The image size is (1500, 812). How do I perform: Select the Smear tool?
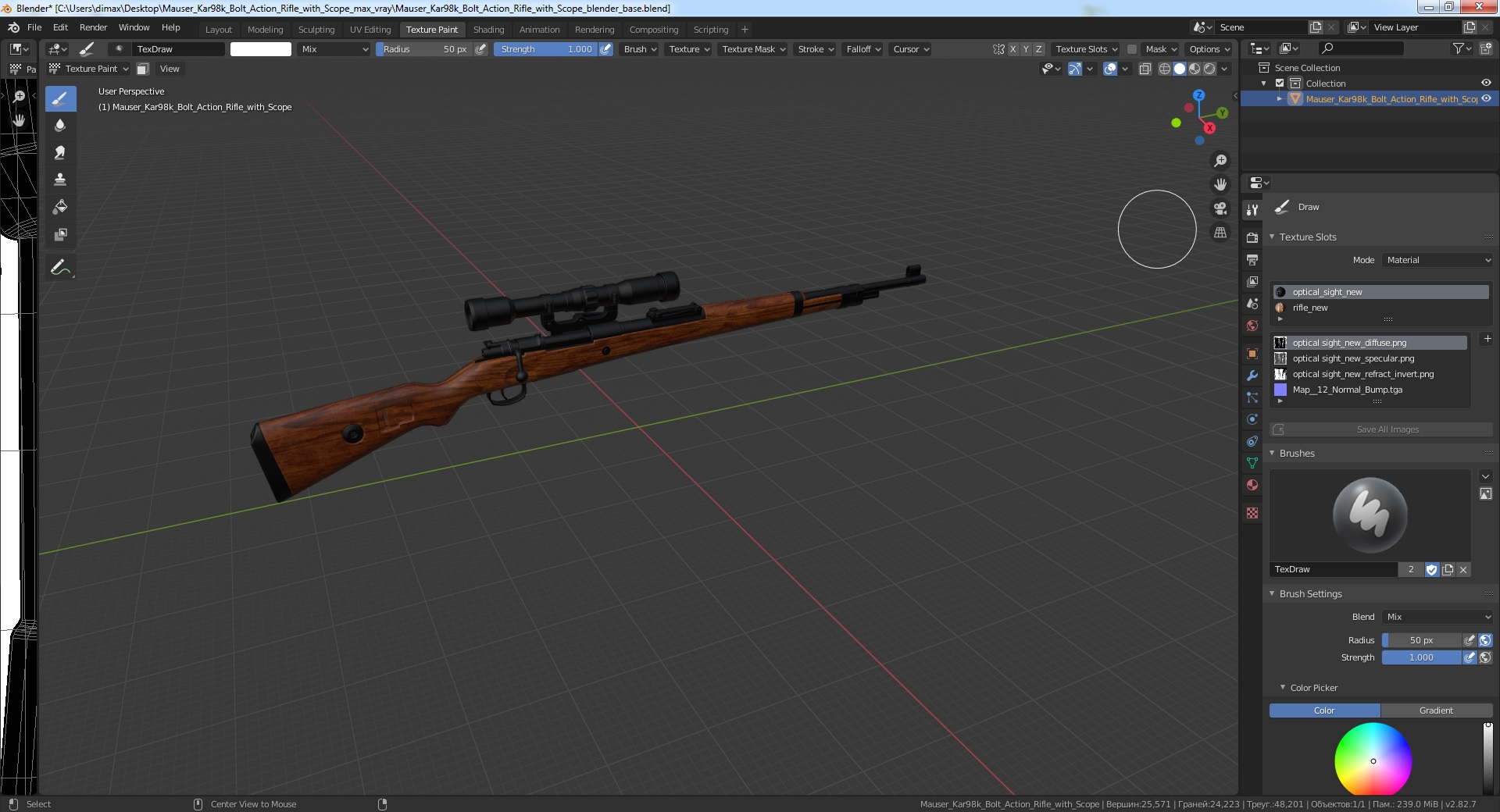coord(60,153)
